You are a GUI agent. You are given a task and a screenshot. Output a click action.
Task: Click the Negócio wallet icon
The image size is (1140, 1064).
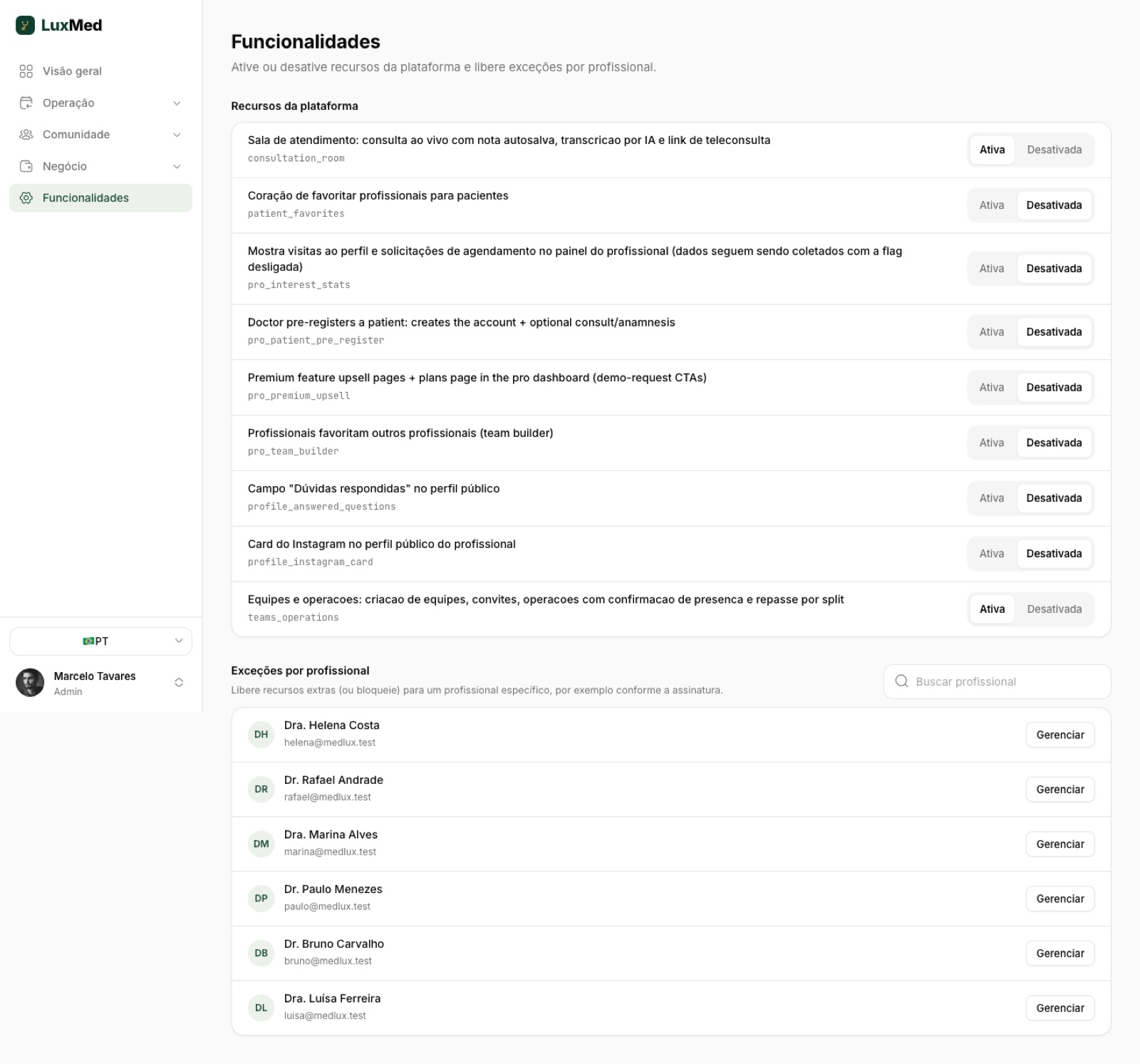[26, 166]
